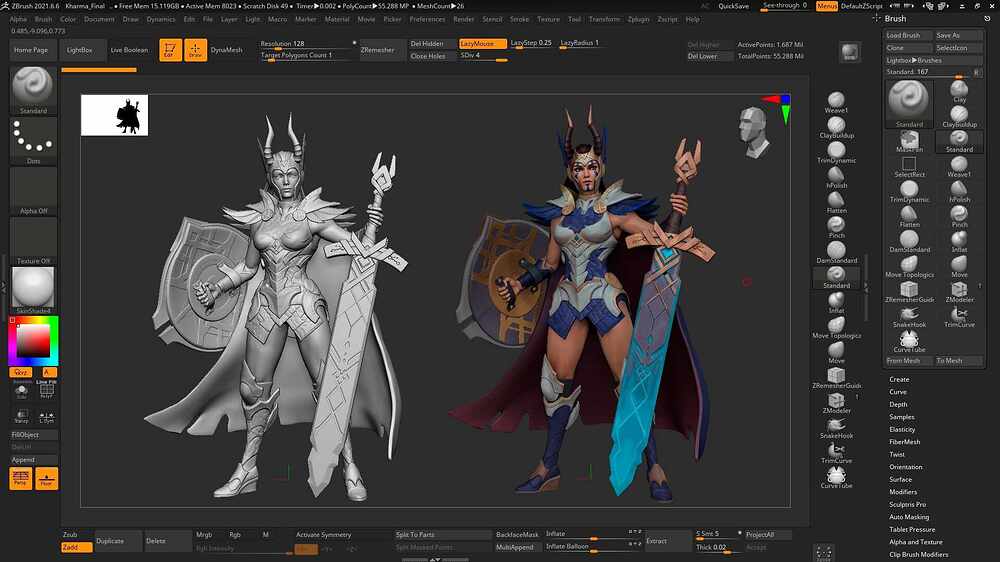Select the SnakeHook brush in the side shelf
Screen dimensions: 1000x562
point(836,427)
